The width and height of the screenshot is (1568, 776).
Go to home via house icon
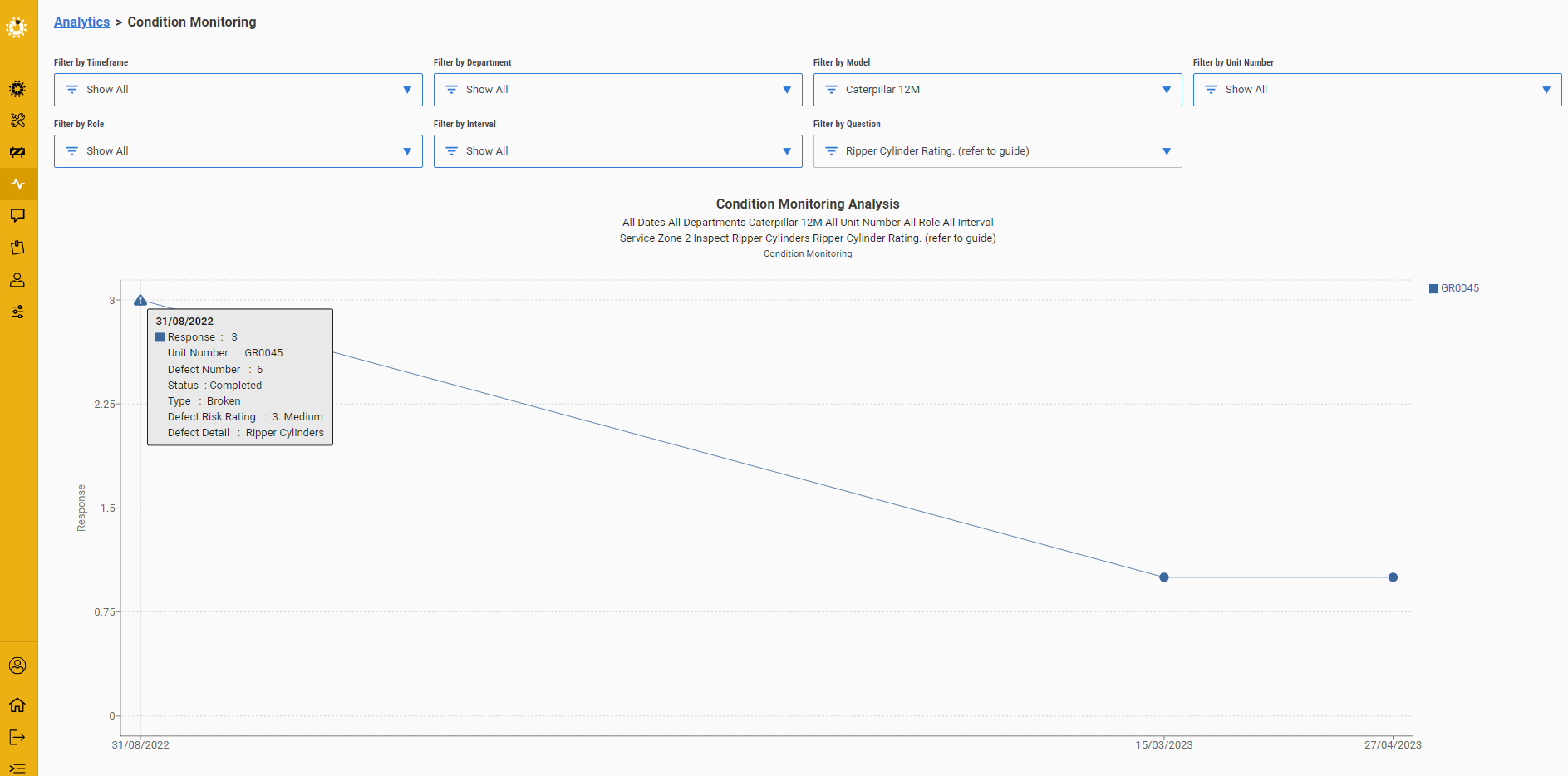point(17,705)
